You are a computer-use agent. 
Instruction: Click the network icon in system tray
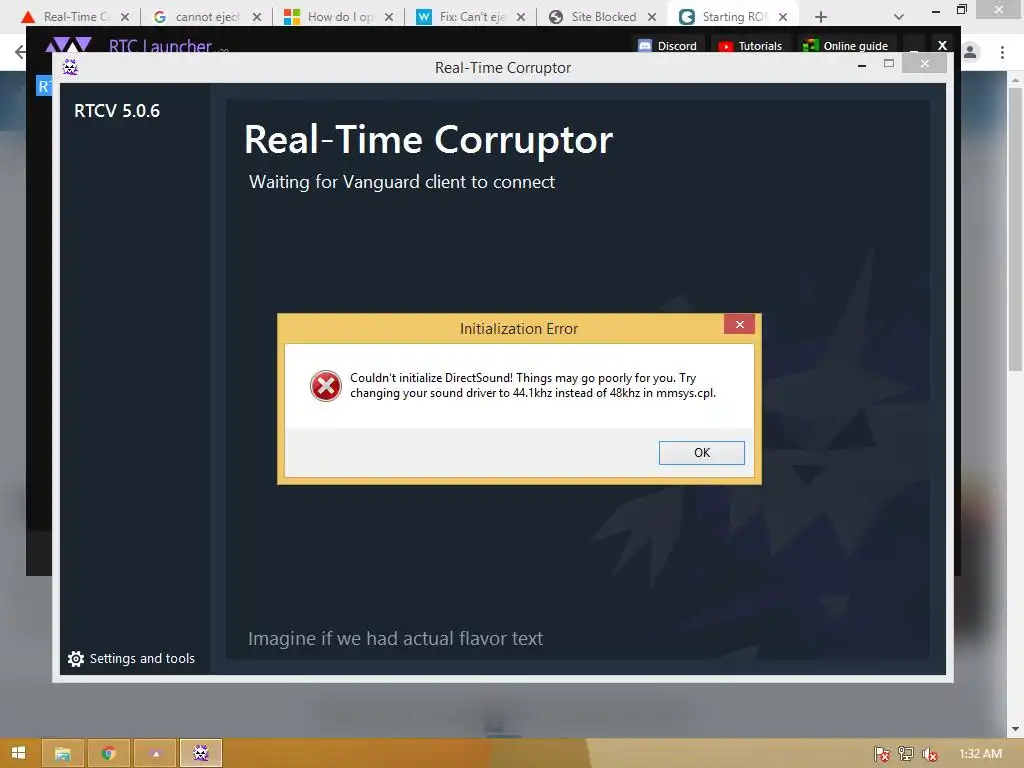906,754
